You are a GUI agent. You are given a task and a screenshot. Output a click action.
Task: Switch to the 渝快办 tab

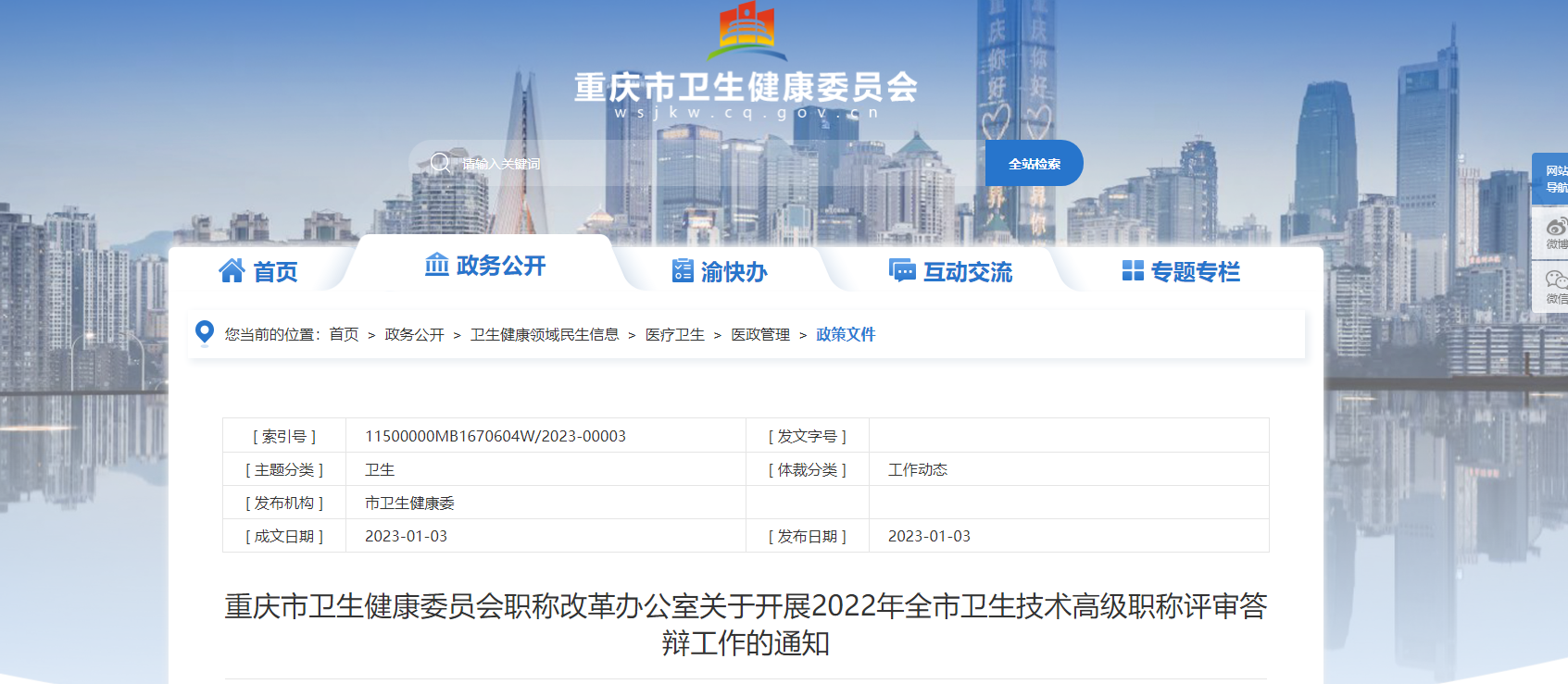coord(734,271)
